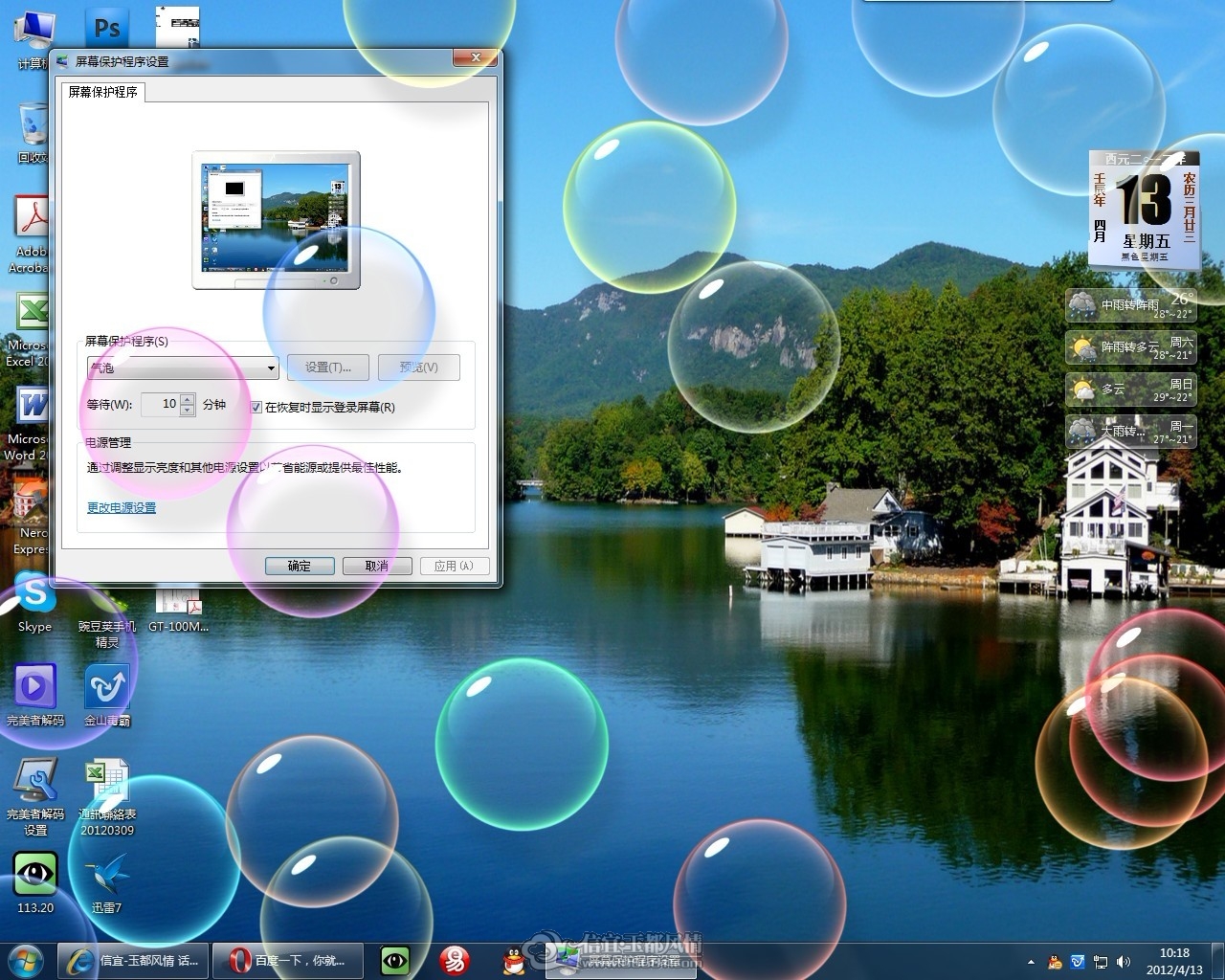This screenshot has height=980, width=1225.
Task: Open the 完美者解码设置 desktop icon
Action: point(35,780)
